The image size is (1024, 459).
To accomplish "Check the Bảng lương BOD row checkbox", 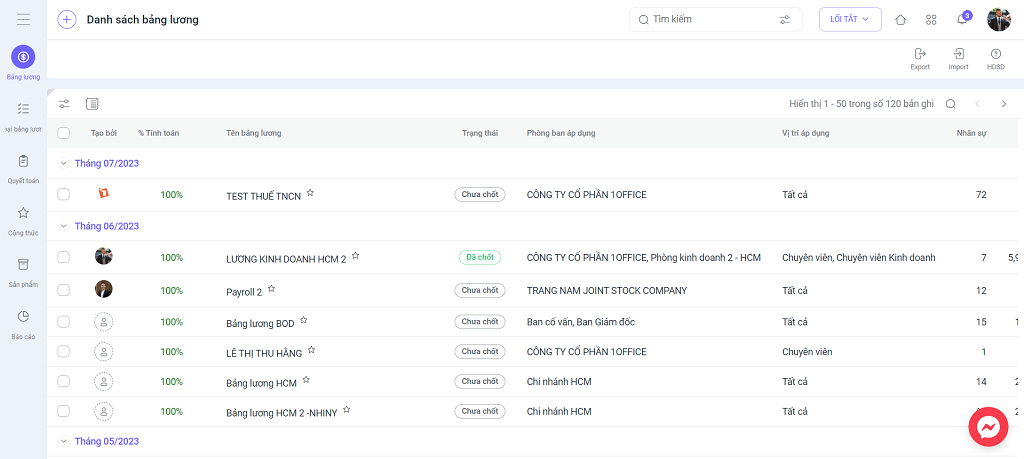I will coord(63,322).
